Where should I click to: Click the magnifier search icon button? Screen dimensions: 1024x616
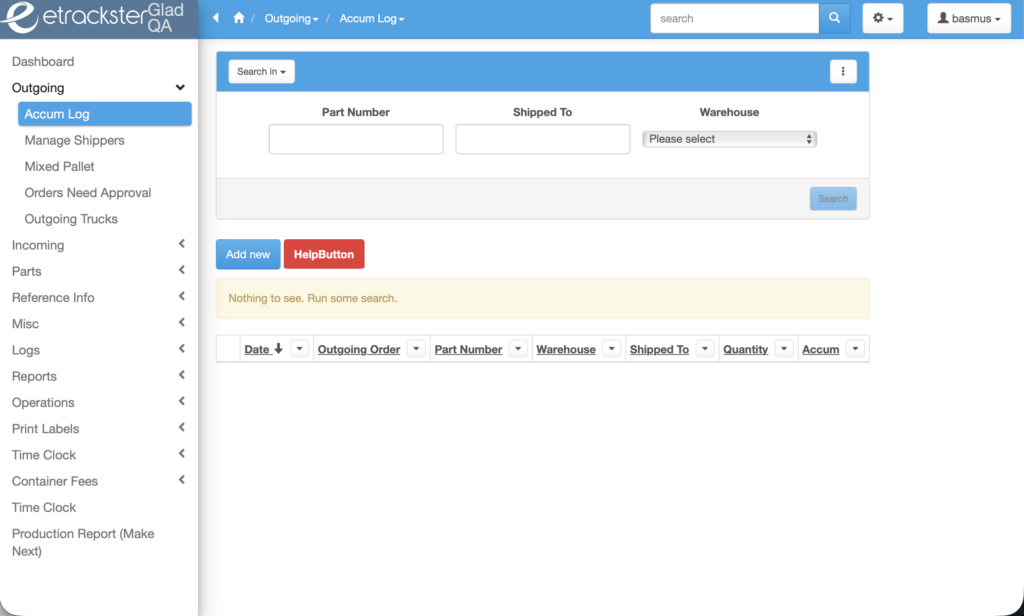[834, 18]
